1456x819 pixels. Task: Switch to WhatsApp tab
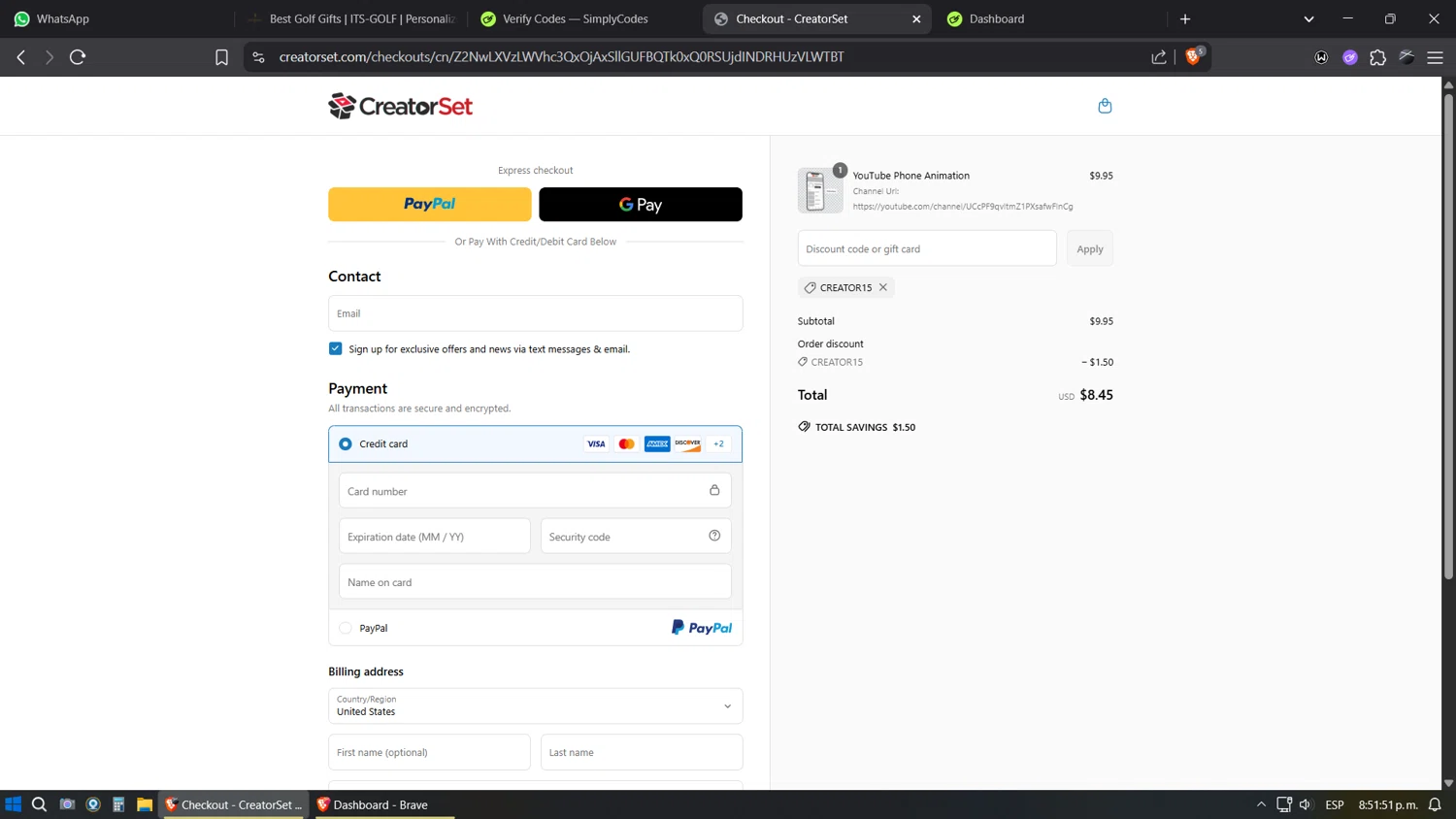[116, 18]
